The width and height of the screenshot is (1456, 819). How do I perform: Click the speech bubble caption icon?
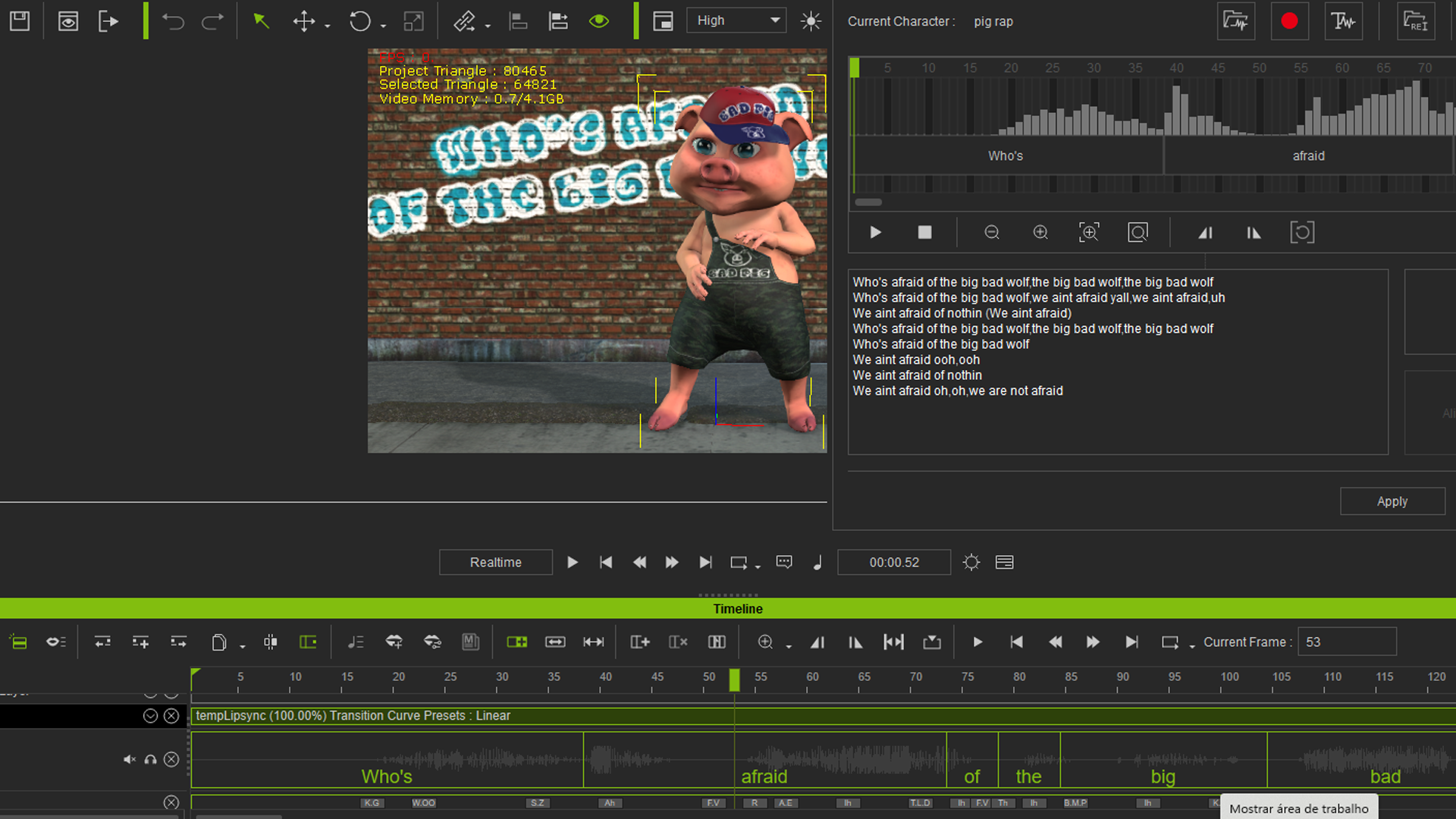click(x=784, y=562)
